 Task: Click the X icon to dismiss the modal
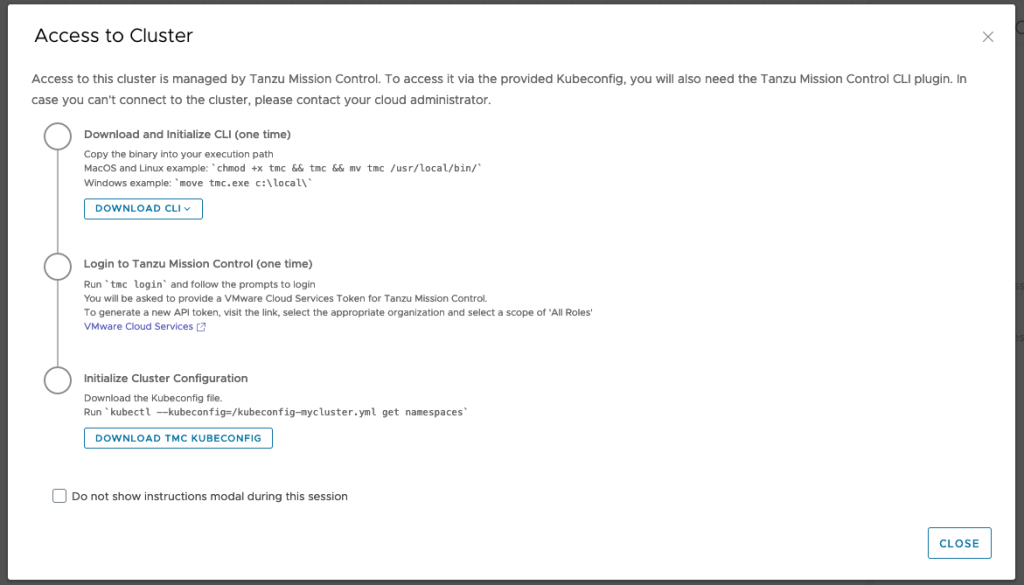pyautogui.click(x=988, y=37)
